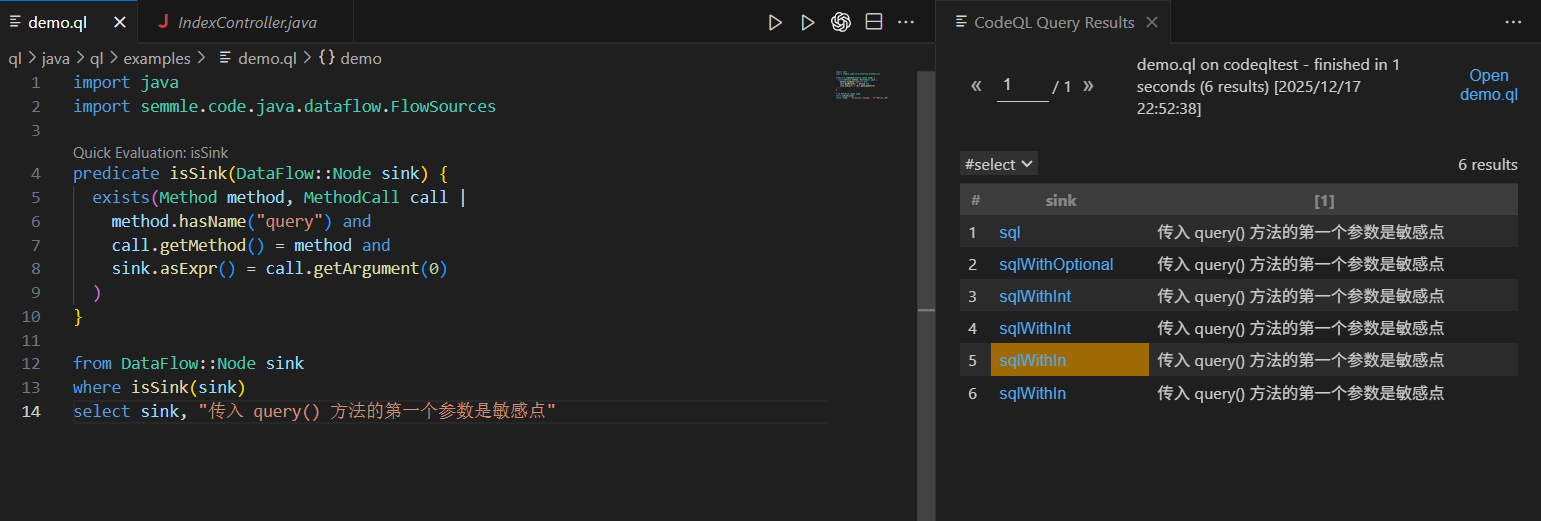Click row 2 message cell text
The height and width of the screenshot is (521, 1541).
[1301, 264]
